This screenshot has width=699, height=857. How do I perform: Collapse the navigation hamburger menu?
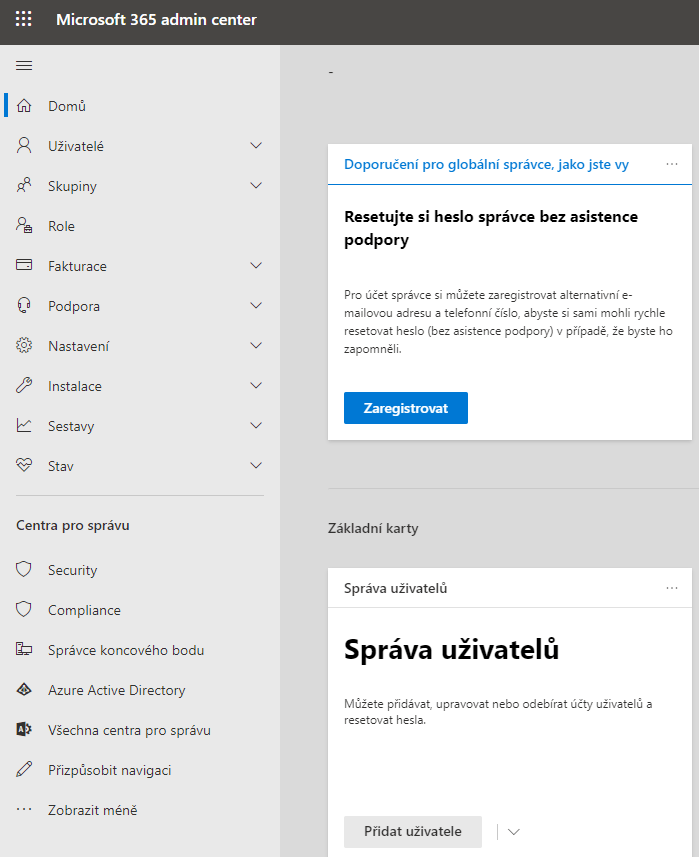[25, 66]
